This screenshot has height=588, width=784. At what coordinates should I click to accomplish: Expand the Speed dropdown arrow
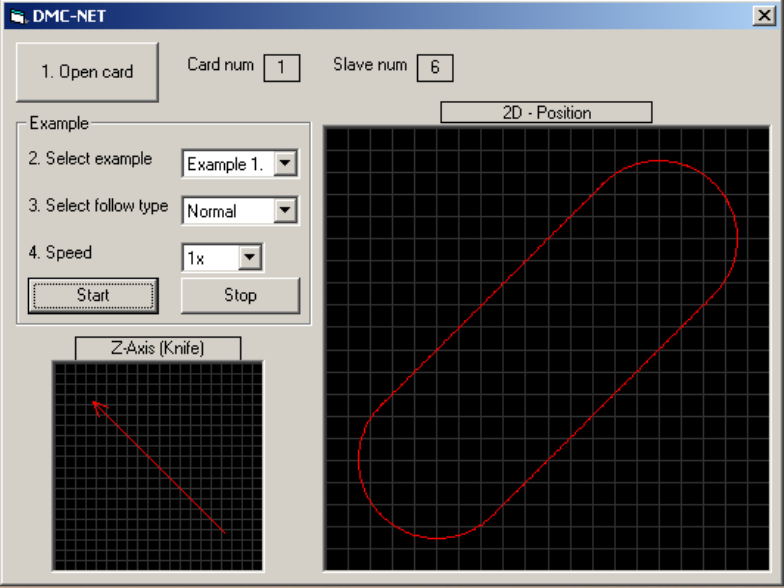click(x=250, y=258)
